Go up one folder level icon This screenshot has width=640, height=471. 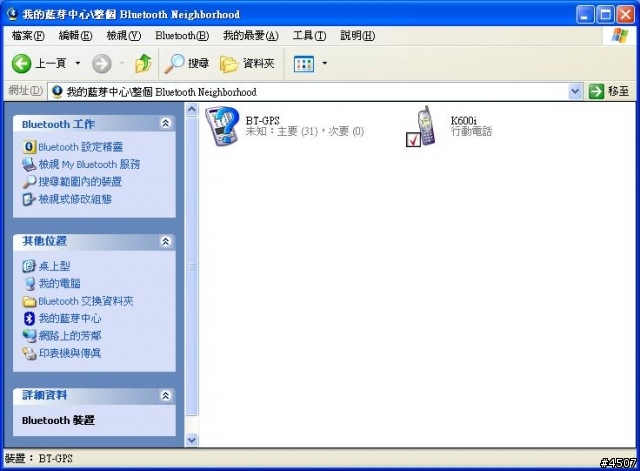[x=143, y=63]
